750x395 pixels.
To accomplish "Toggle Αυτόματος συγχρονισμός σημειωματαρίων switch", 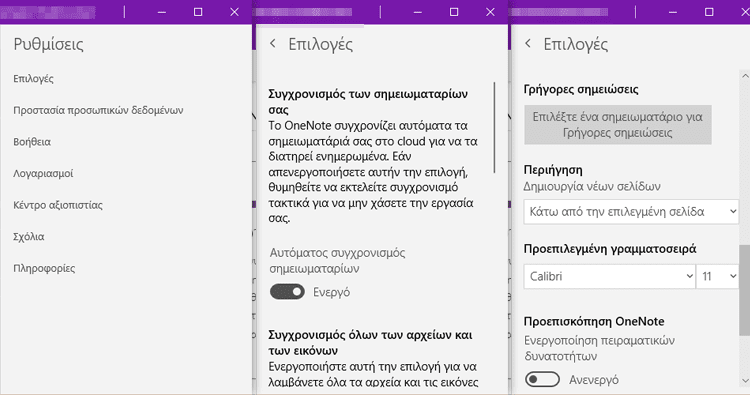I will 287,291.
